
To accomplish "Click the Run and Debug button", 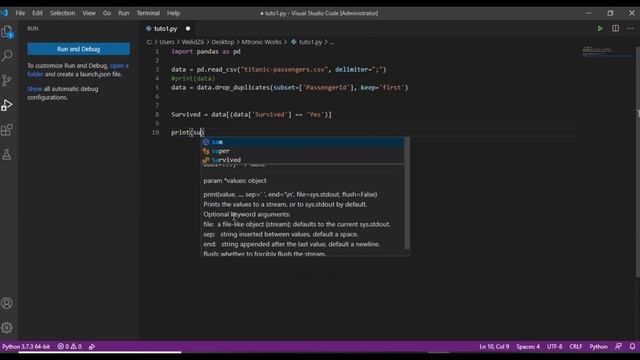I will point(78,49).
